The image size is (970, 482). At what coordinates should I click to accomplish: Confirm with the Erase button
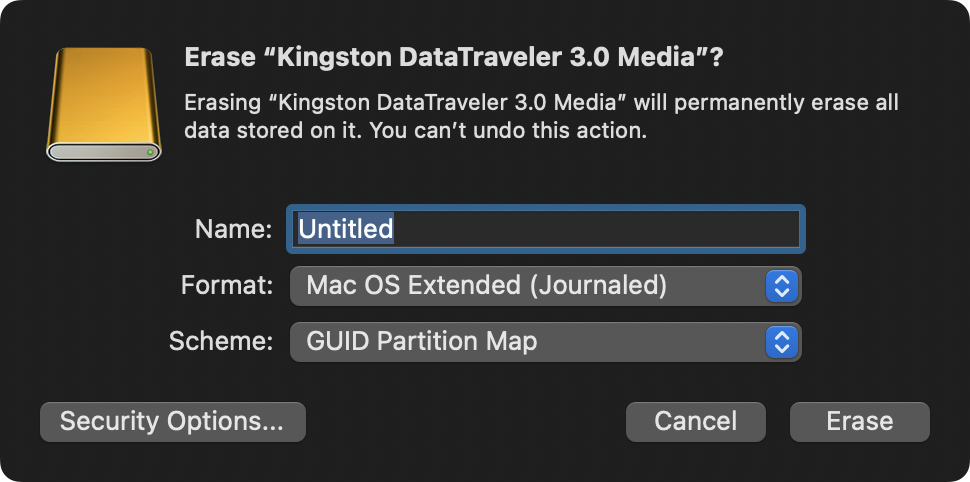[860, 422]
